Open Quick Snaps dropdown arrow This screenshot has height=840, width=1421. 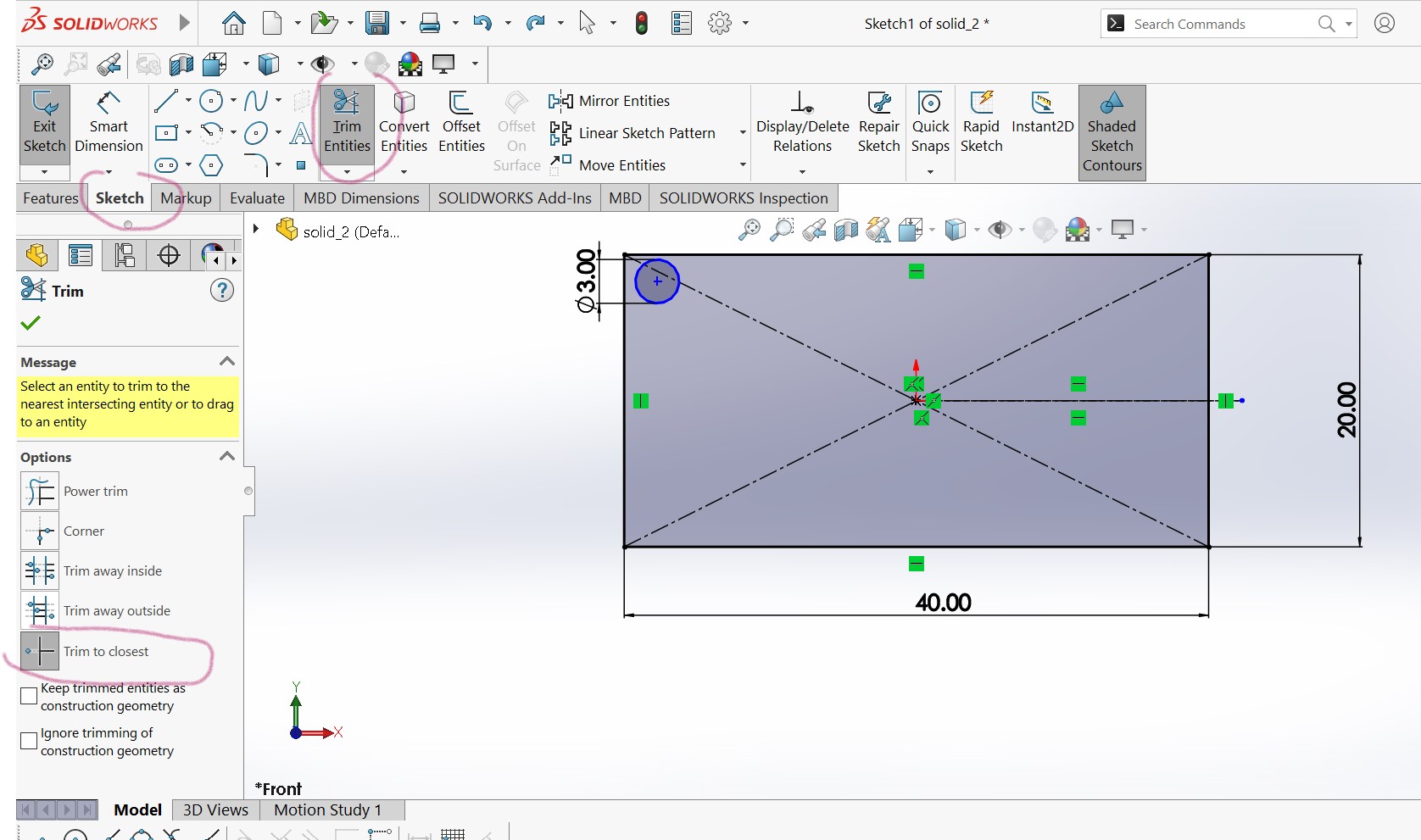pyautogui.click(x=930, y=171)
